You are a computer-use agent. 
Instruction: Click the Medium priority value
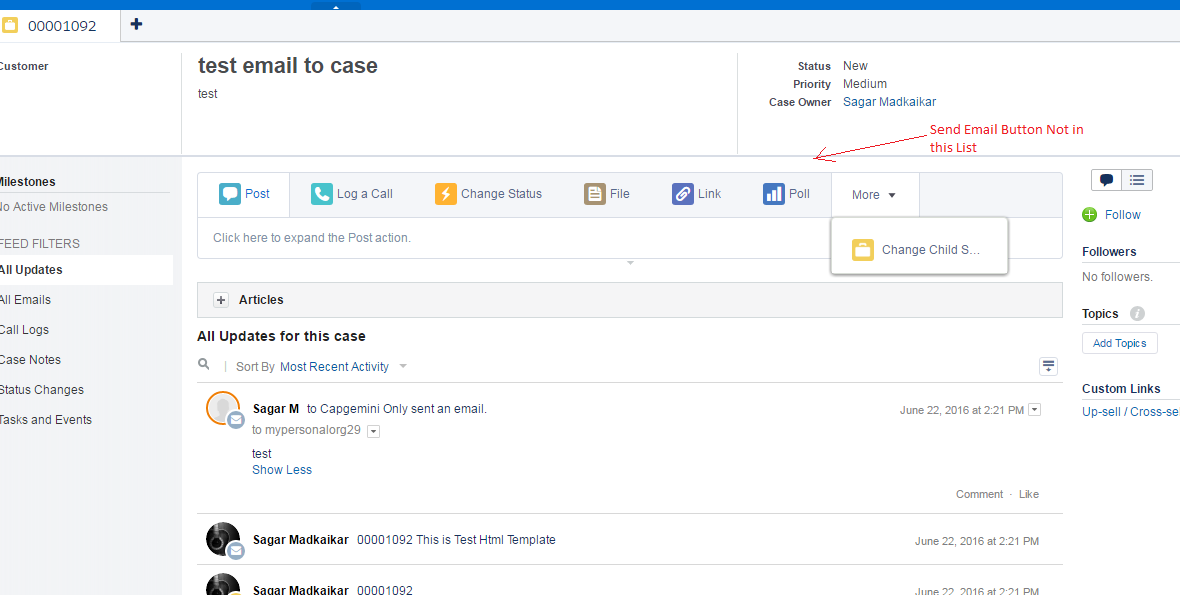[865, 84]
